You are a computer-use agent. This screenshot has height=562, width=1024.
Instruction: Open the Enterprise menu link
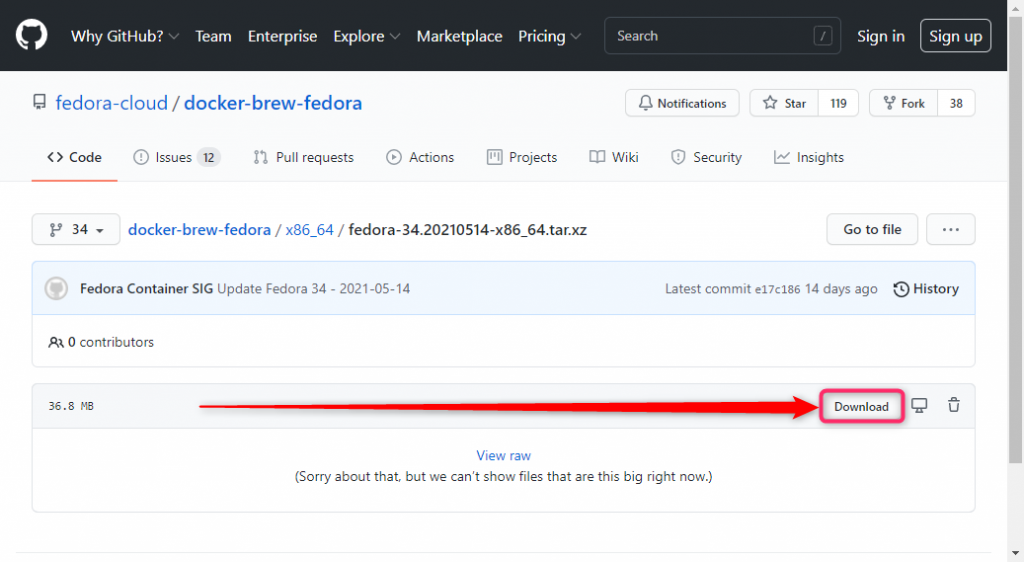[282, 36]
